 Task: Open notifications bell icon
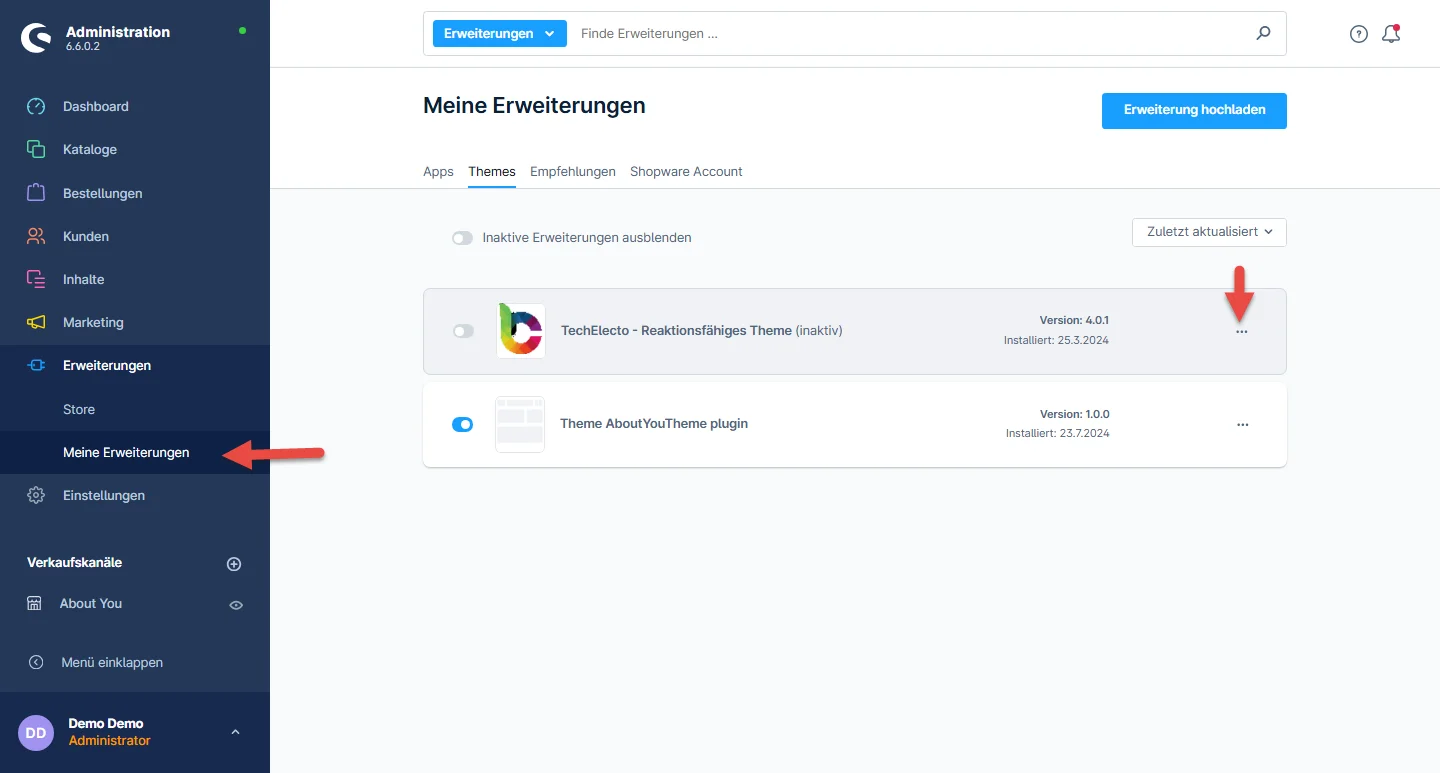tap(1390, 34)
